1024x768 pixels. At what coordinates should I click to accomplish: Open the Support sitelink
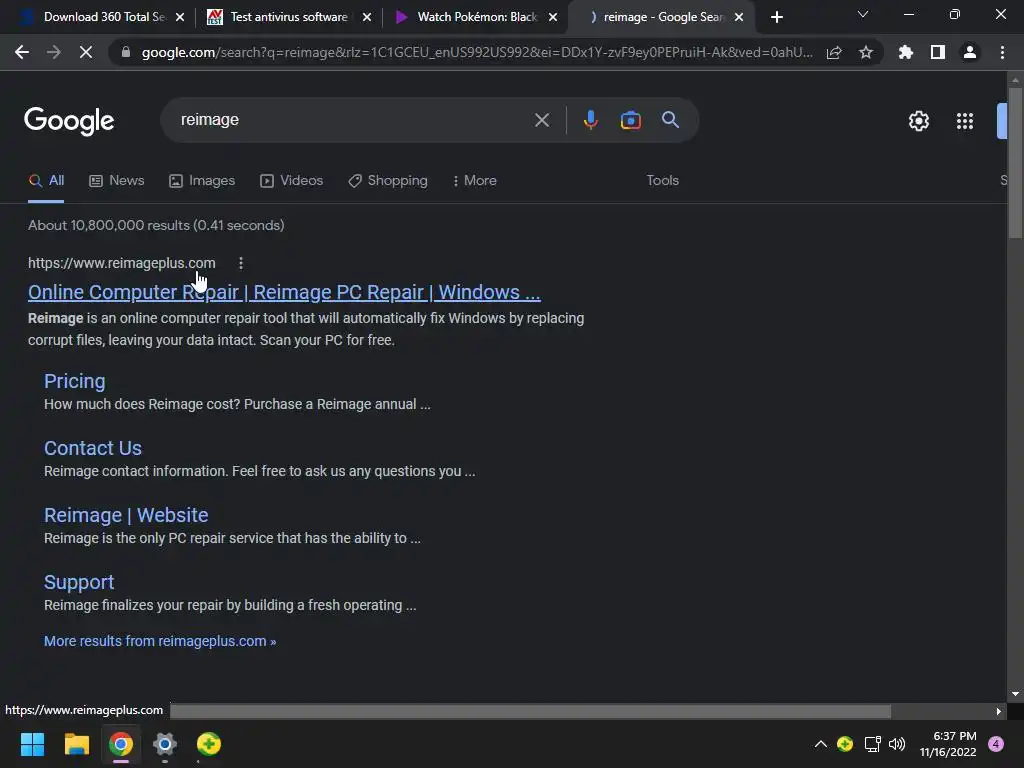(79, 582)
